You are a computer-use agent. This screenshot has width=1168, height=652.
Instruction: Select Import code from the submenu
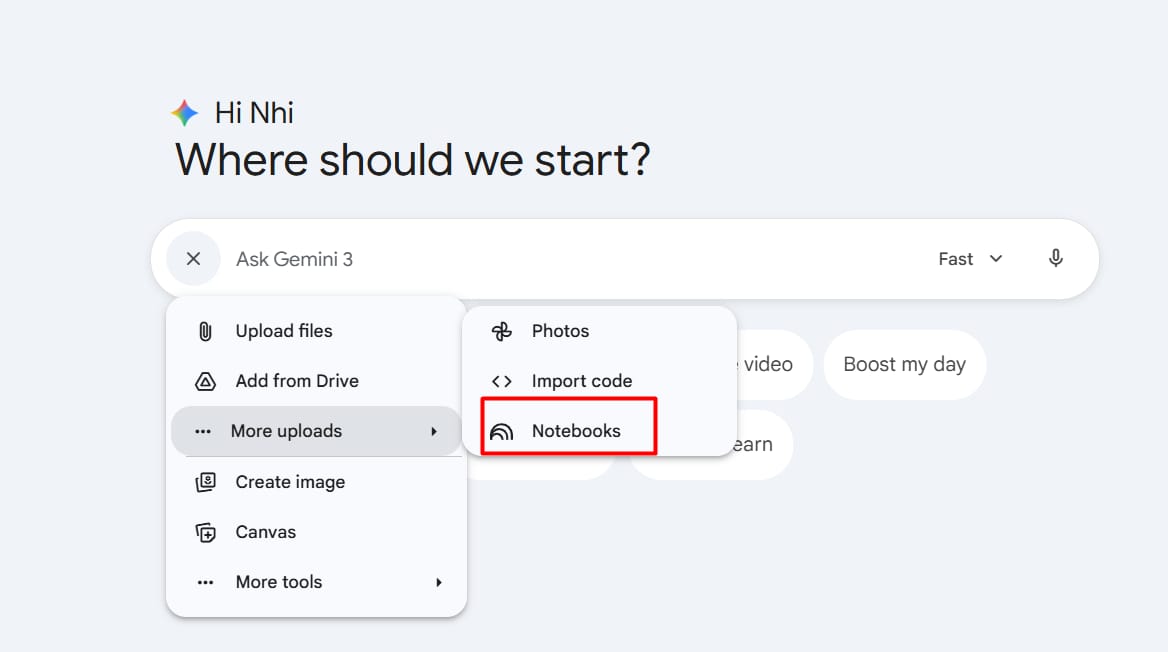click(583, 381)
